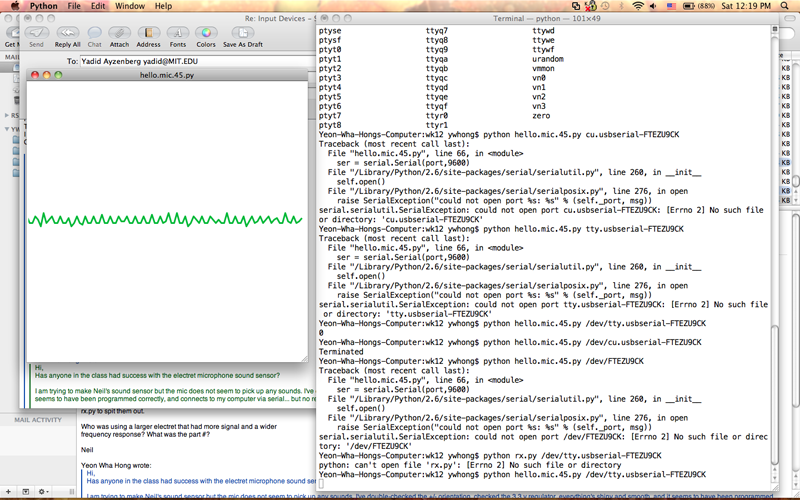Click the Attach paperclip icon
Image resolution: width=800 pixels, height=500 pixels.
point(119,33)
